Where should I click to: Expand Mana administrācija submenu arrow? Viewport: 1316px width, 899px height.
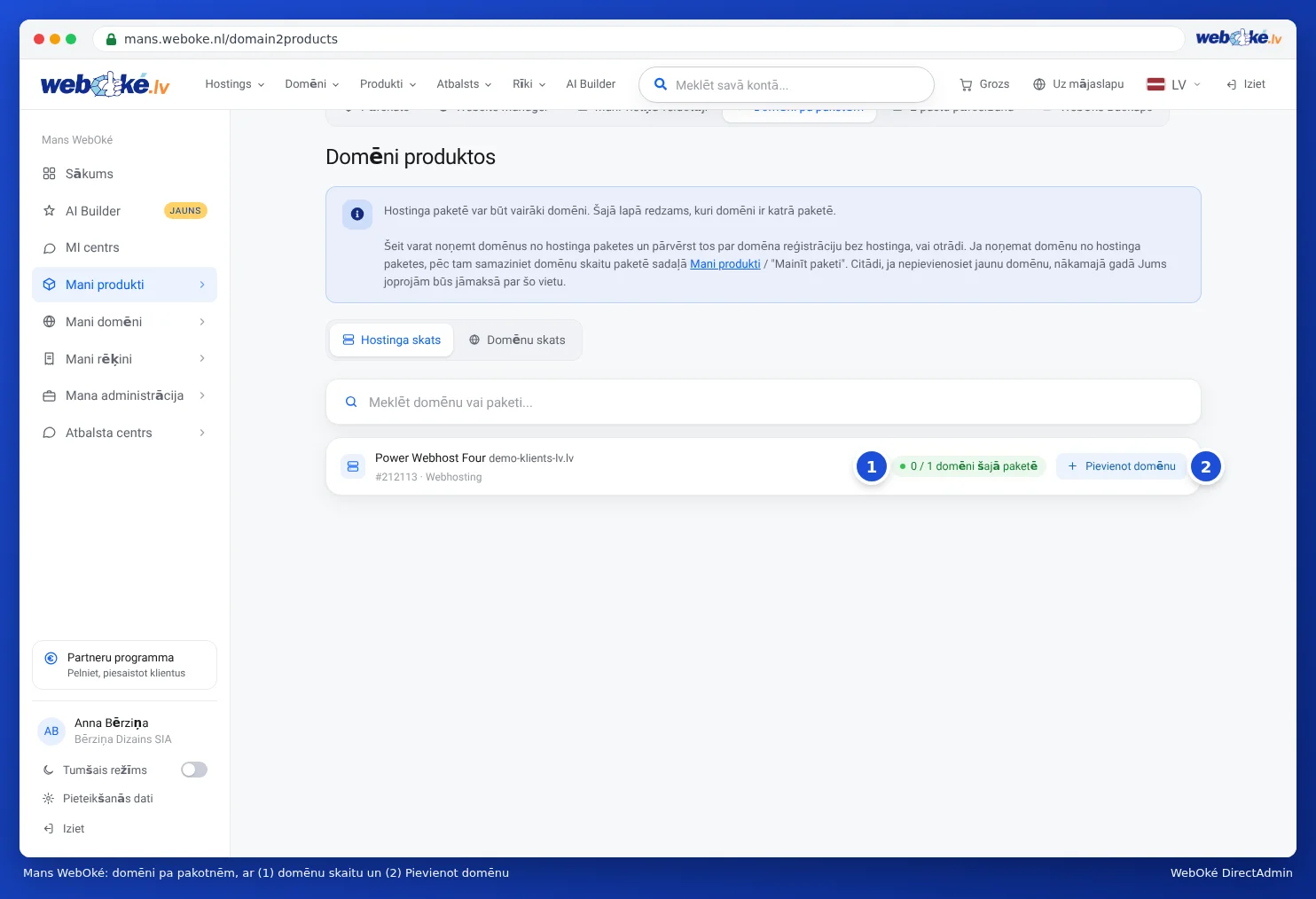point(202,395)
